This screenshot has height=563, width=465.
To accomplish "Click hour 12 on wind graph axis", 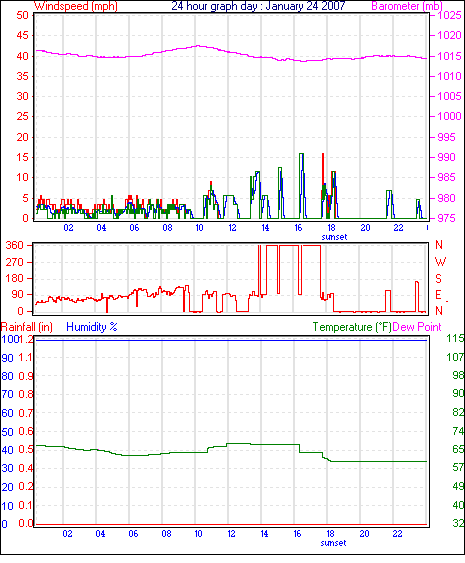I will 232,228.
